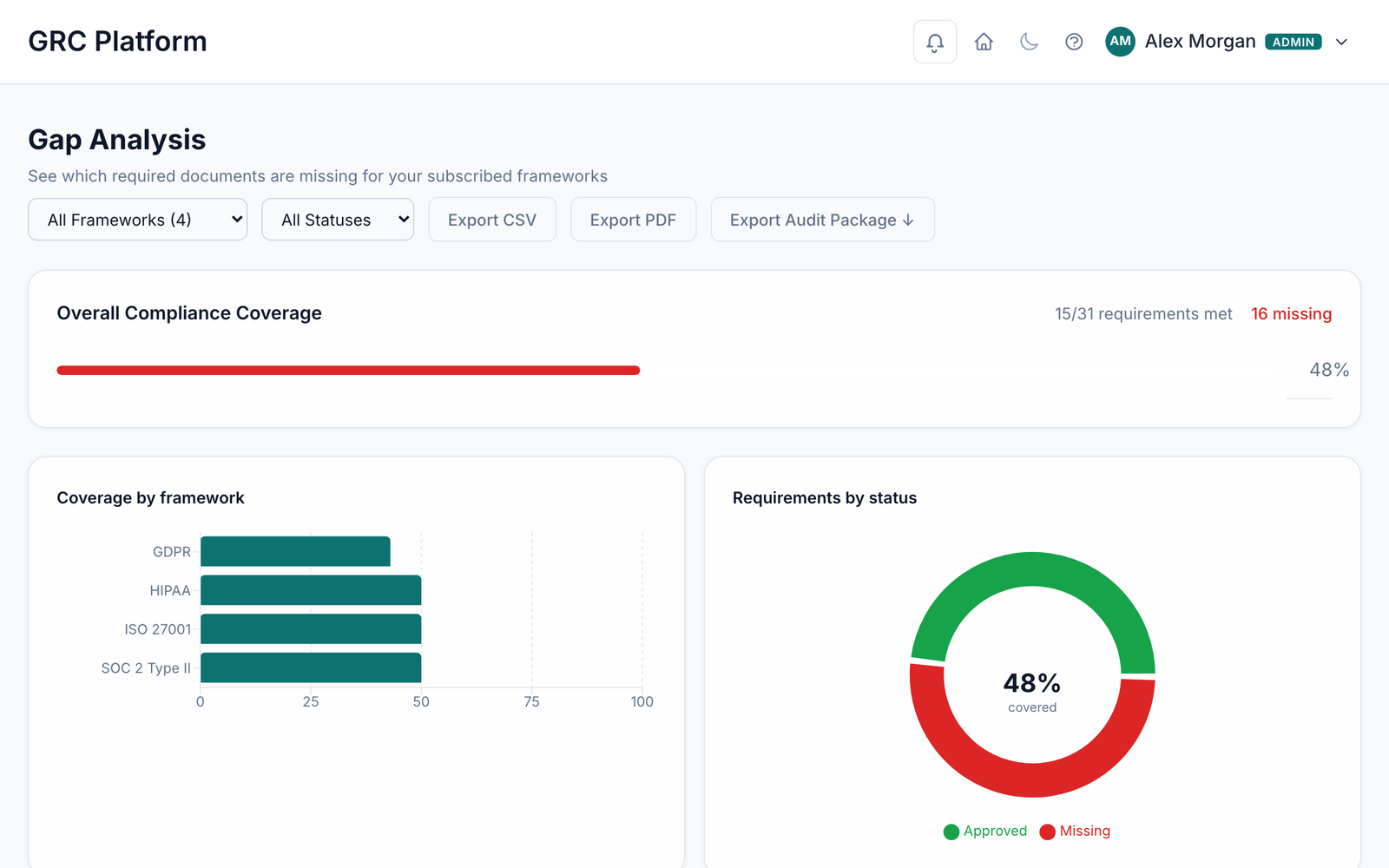Click the GDPR axis label
Image resolution: width=1389 pixels, height=868 pixels.
(x=172, y=552)
